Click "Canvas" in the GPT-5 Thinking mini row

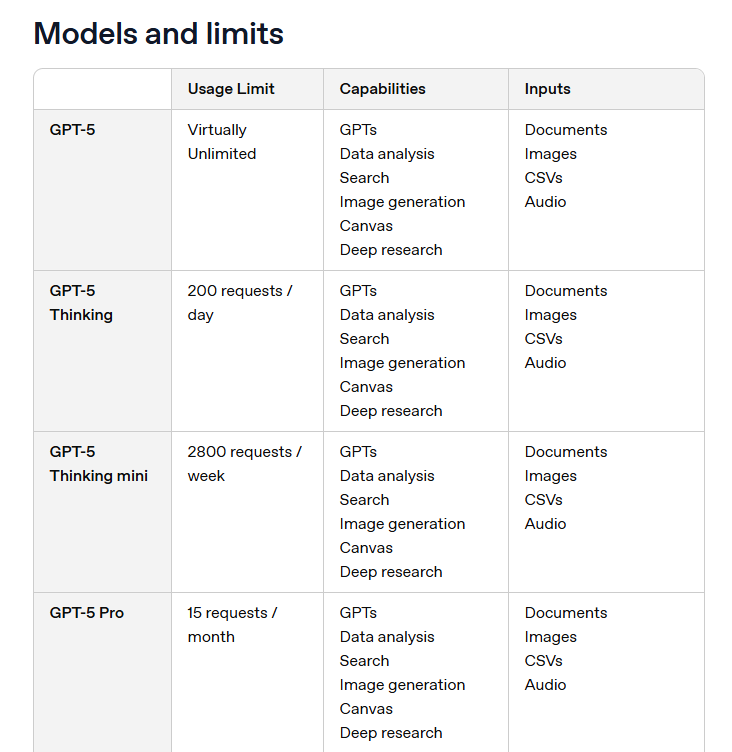tap(366, 548)
